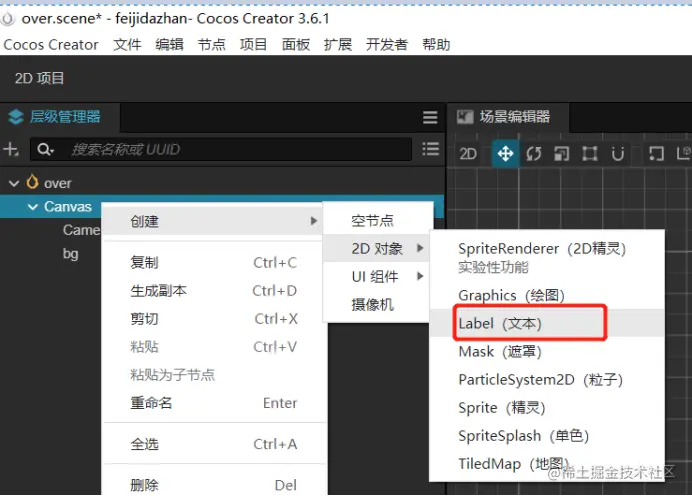Open the 扩展 menu

tap(338, 45)
